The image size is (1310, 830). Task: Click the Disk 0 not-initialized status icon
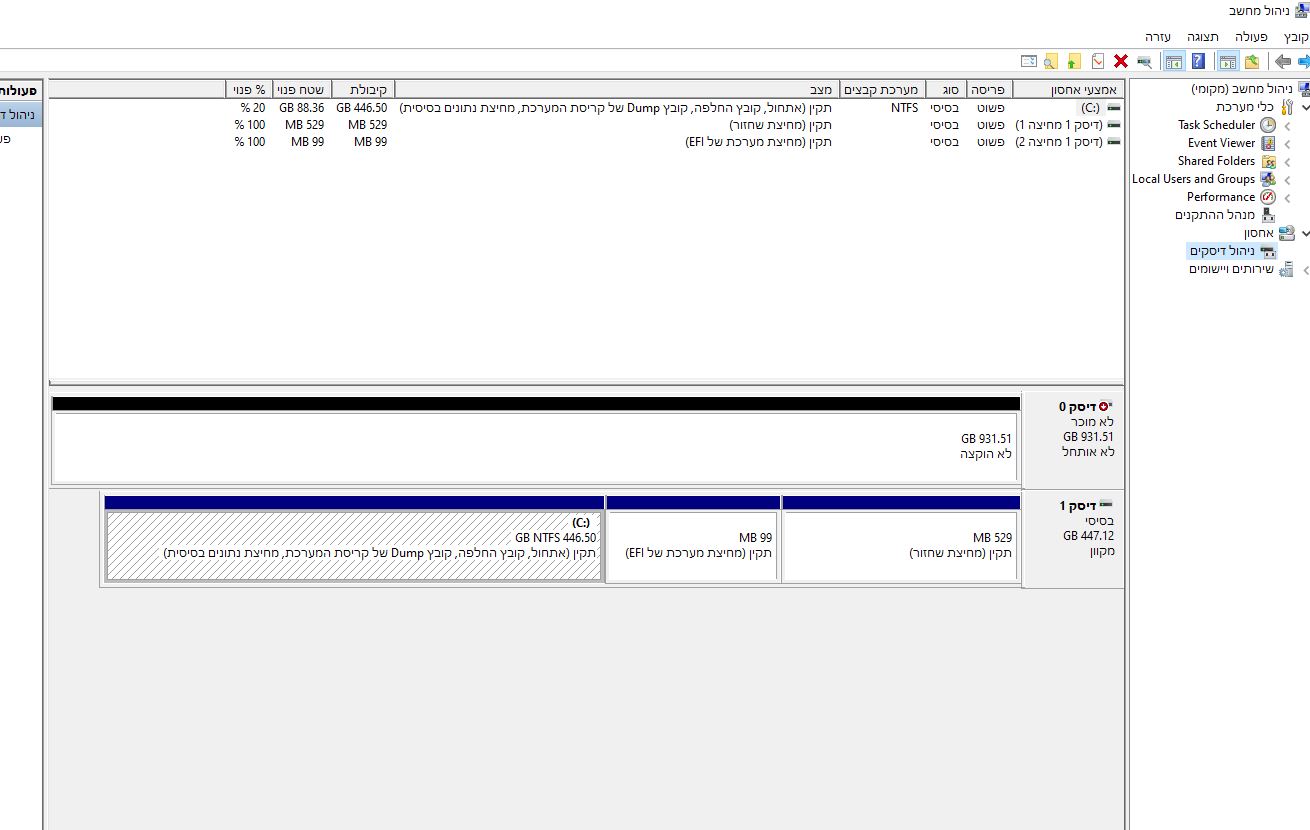[1104, 407]
